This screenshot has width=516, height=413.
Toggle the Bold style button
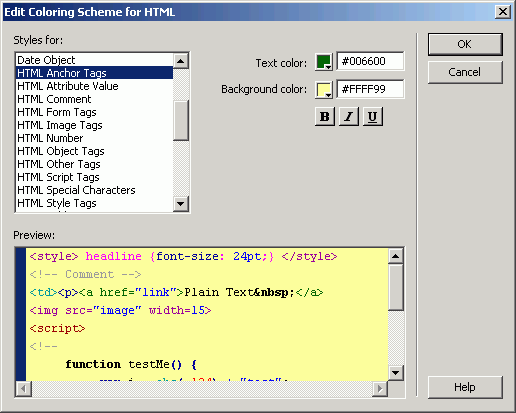tap(325, 116)
